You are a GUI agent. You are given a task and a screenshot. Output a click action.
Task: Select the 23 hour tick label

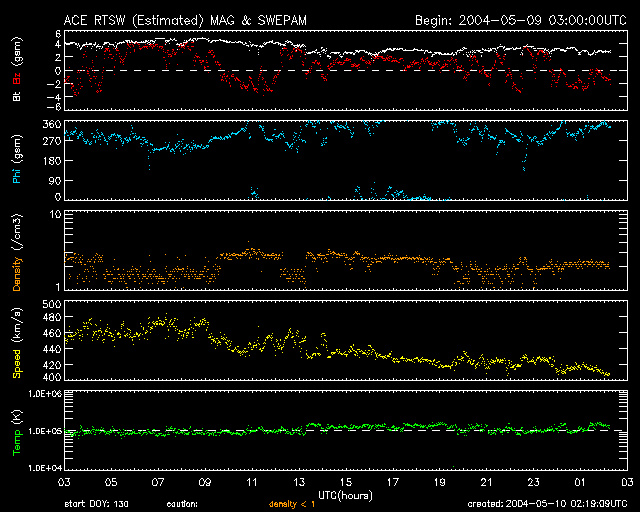tap(533, 482)
